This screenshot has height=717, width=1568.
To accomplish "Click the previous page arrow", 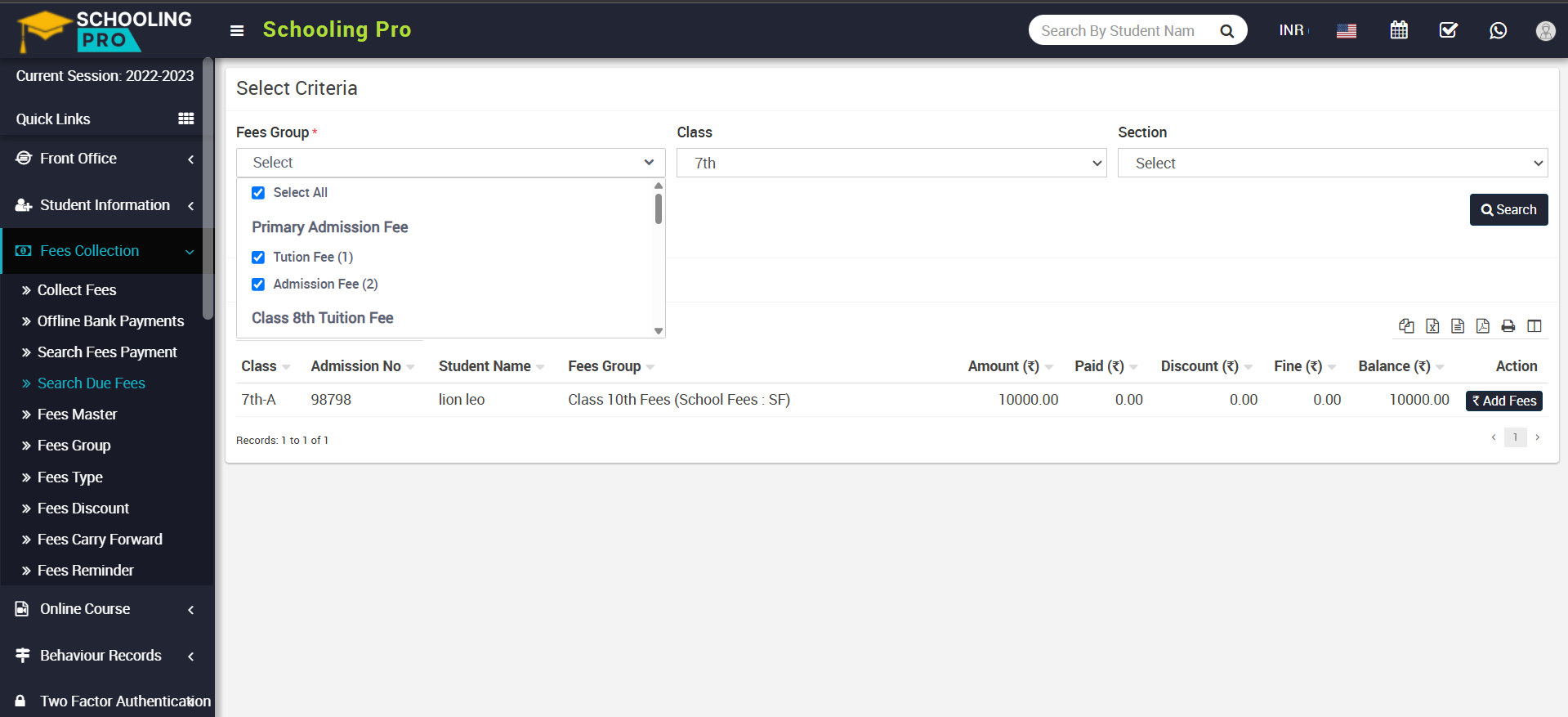I will [x=1494, y=437].
